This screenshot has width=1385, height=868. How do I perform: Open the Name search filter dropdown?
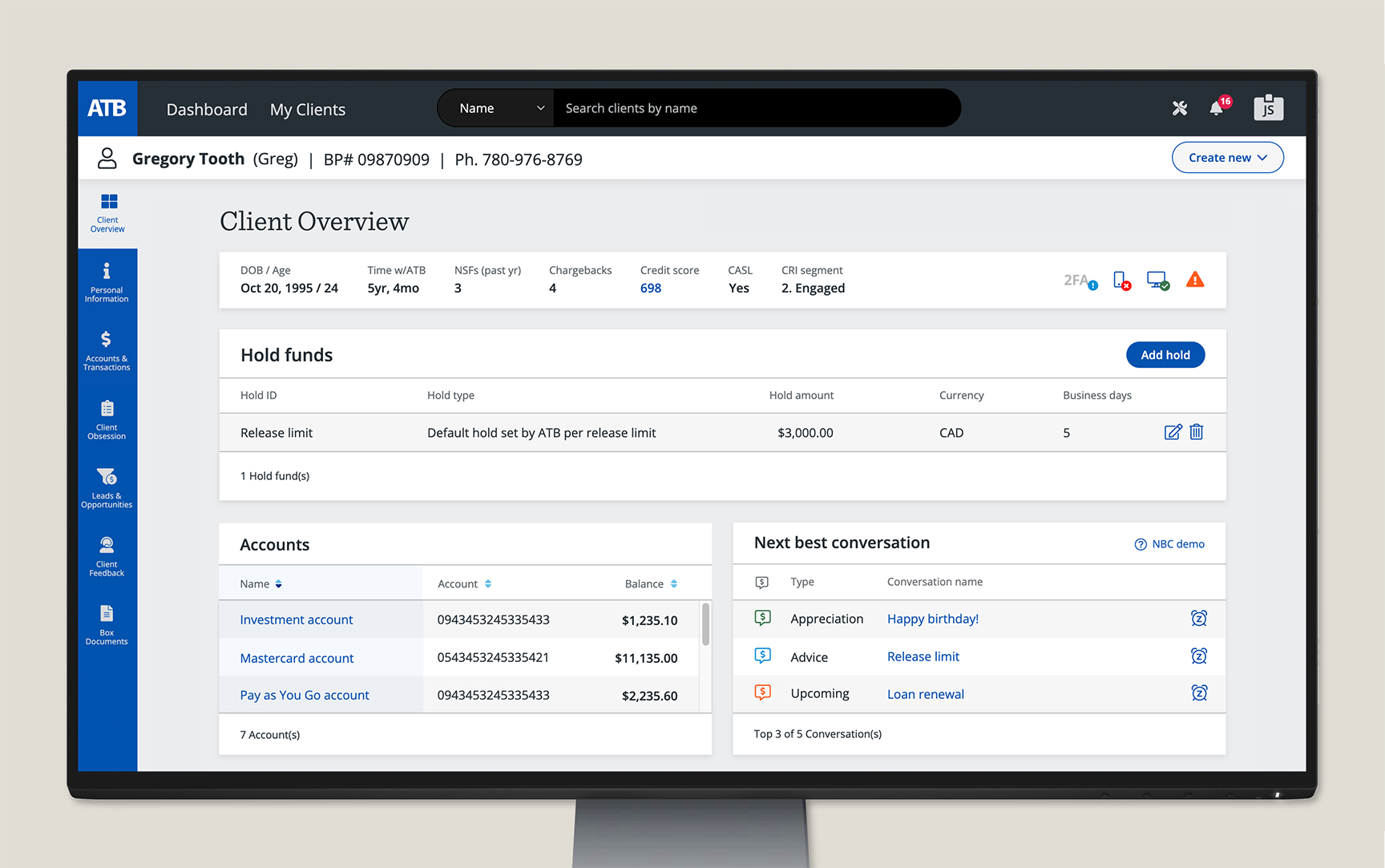coord(500,108)
